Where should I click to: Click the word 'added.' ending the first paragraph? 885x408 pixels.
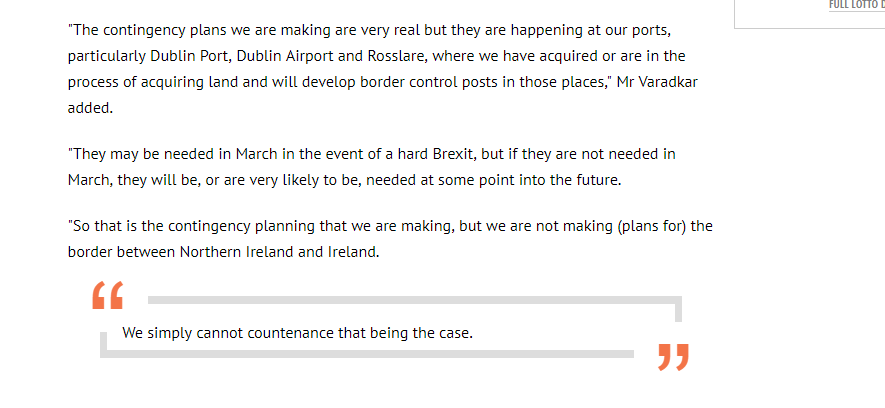coord(90,108)
